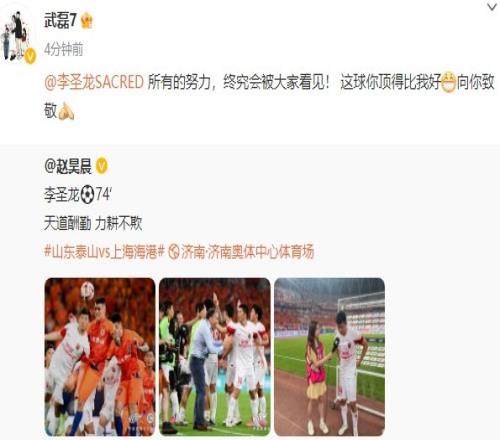Open first photo of header duel
This screenshot has height=440, width=500.
[x=100, y=357]
